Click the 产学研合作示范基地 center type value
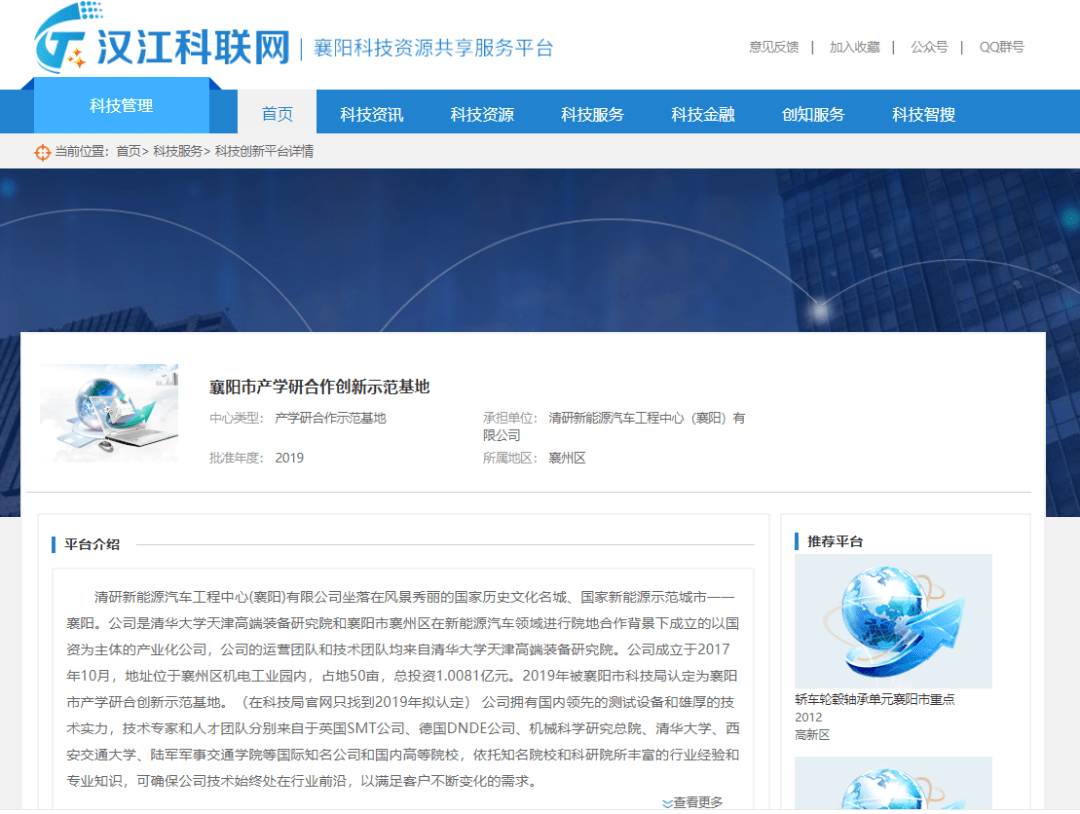The width and height of the screenshot is (1080, 814). (331, 418)
